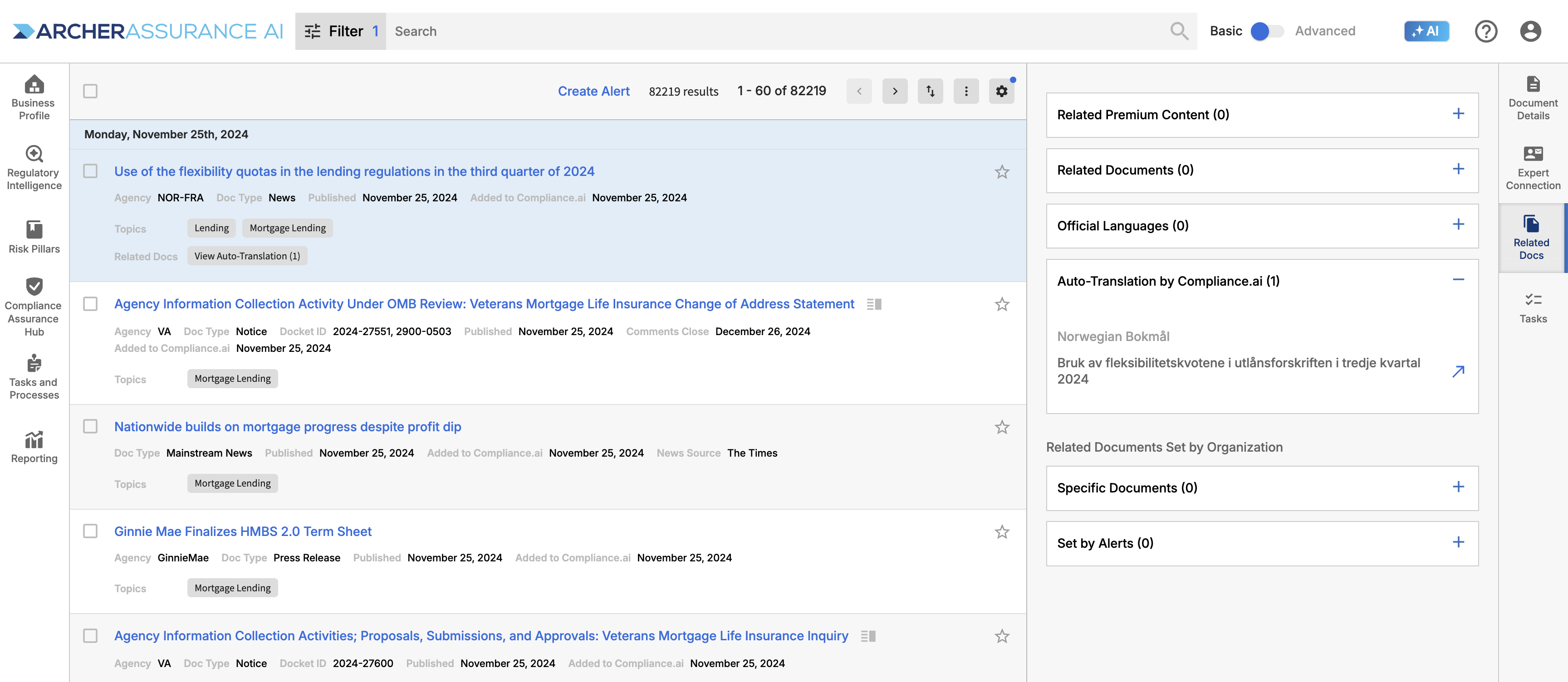Open Tasks and Processes section
Viewport: 1568px width, 682px height.
tap(34, 377)
